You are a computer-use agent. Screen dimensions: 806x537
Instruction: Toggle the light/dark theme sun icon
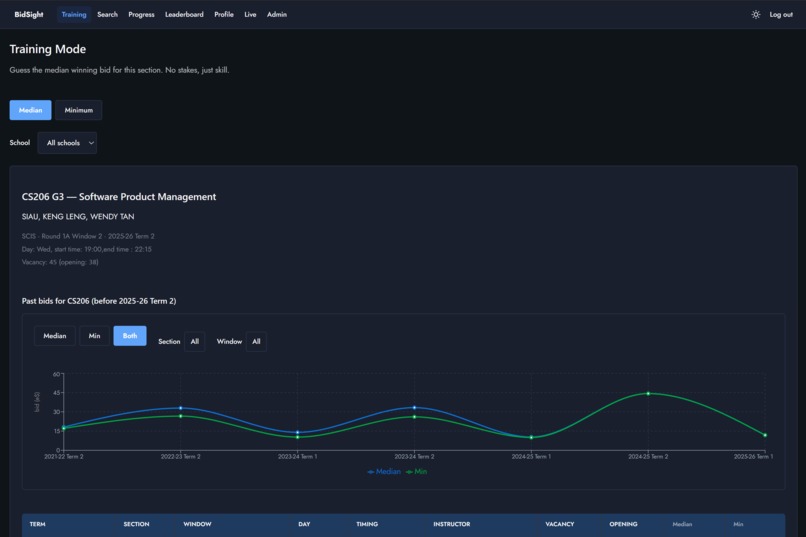(x=755, y=14)
